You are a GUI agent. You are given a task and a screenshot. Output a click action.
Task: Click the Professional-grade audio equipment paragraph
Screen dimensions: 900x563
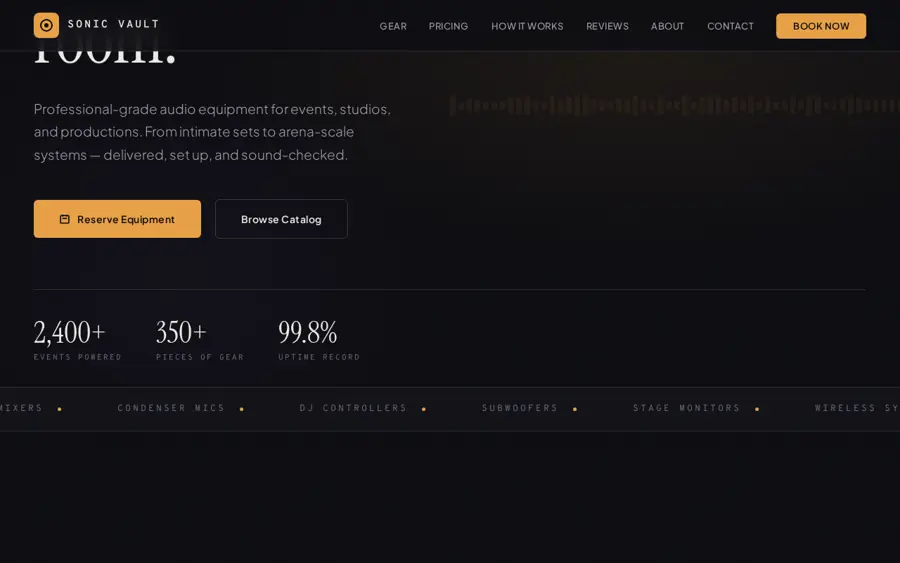[x=212, y=132]
